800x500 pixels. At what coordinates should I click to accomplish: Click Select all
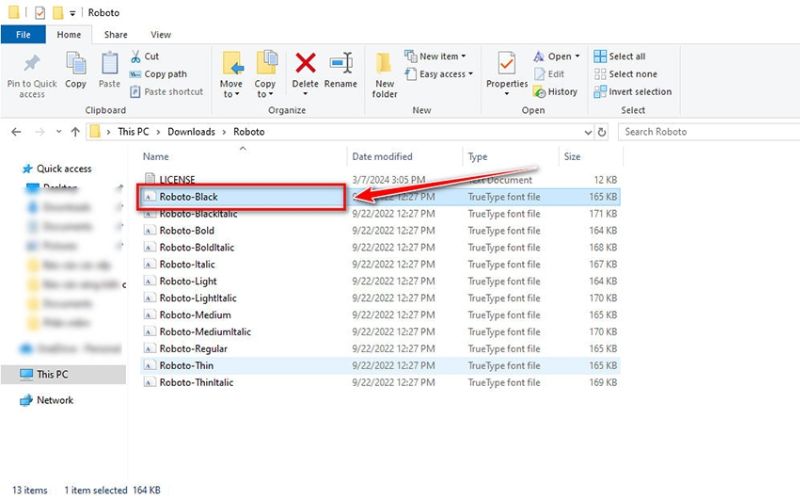(620, 56)
